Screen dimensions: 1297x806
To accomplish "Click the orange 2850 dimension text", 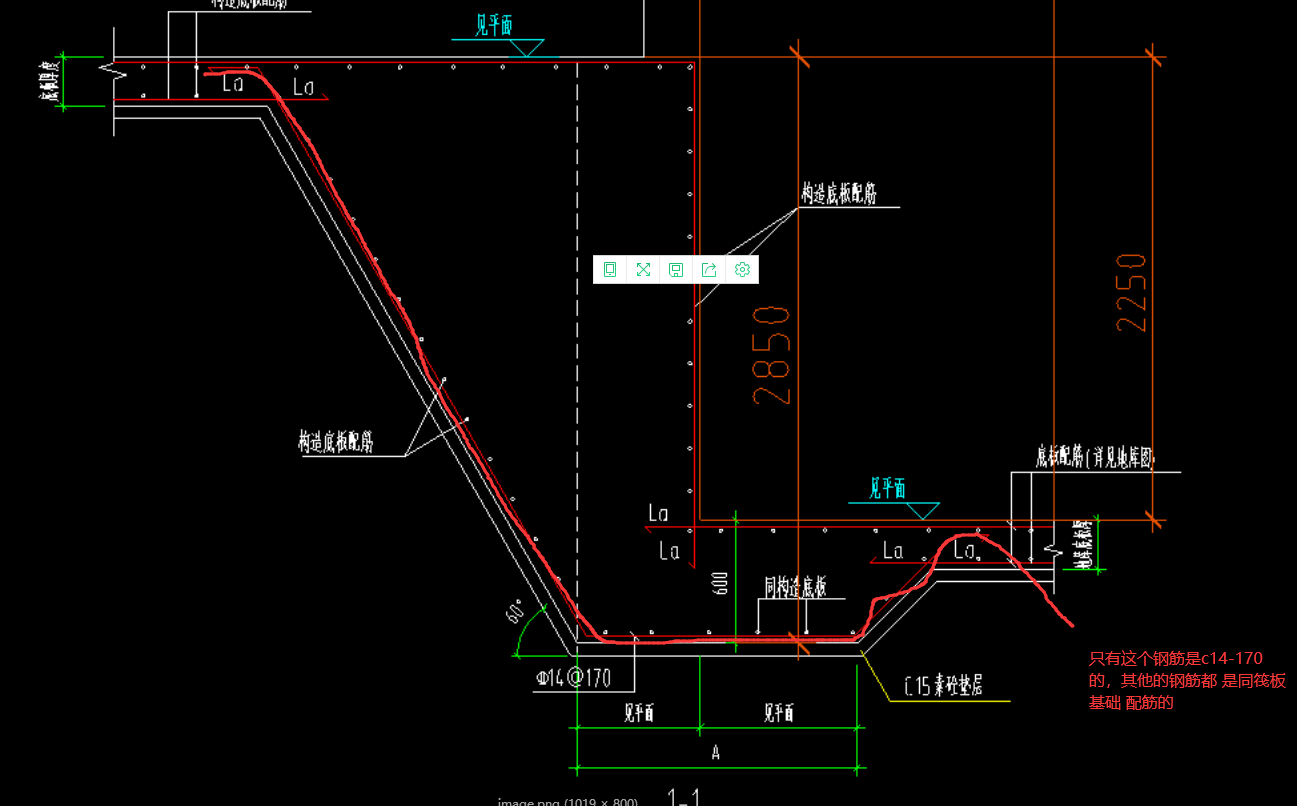I will pyautogui.click(x=772, y=356).
